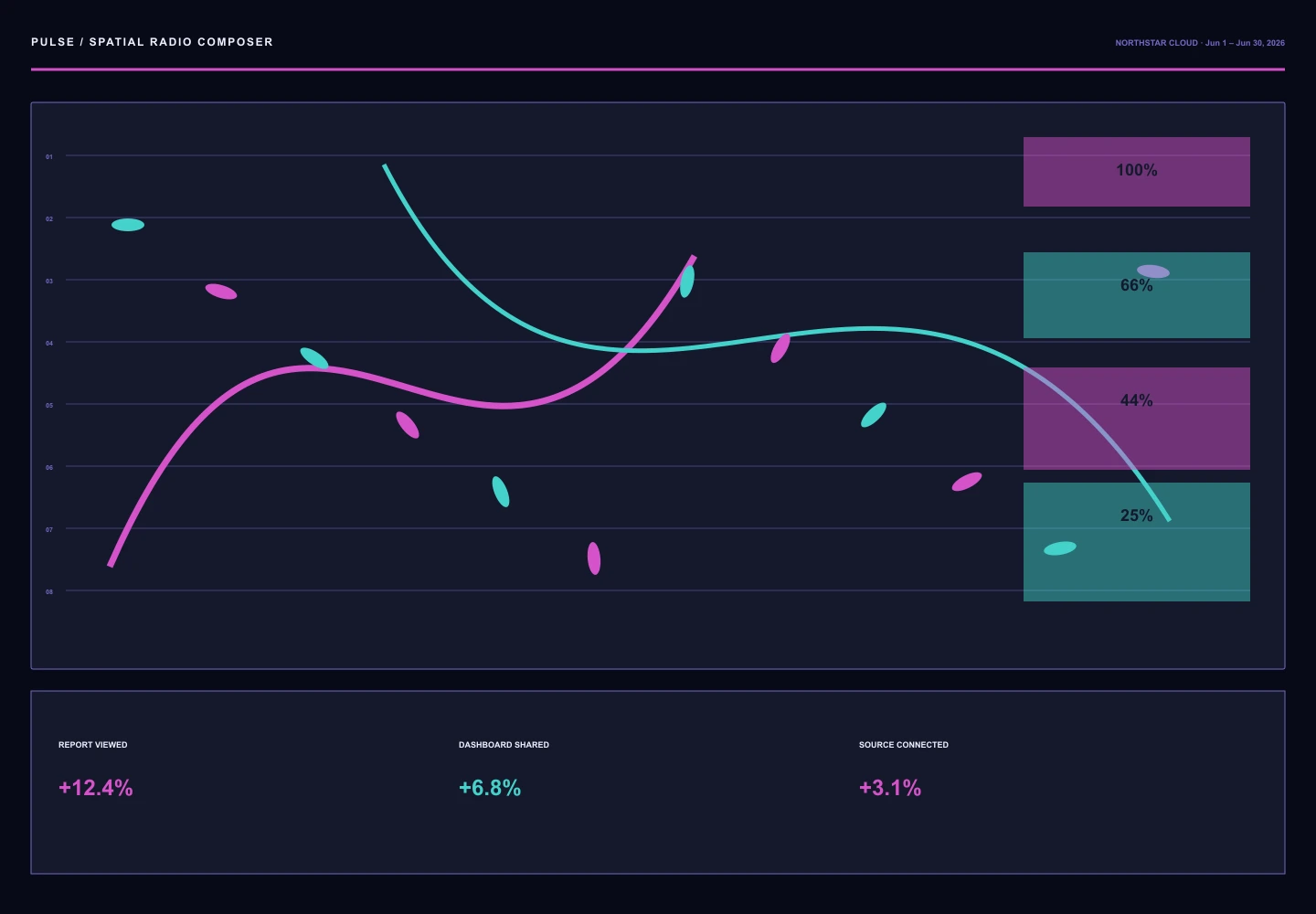Click the 44% purple bar
The image size is (1316, 914).
point(1137,419)
